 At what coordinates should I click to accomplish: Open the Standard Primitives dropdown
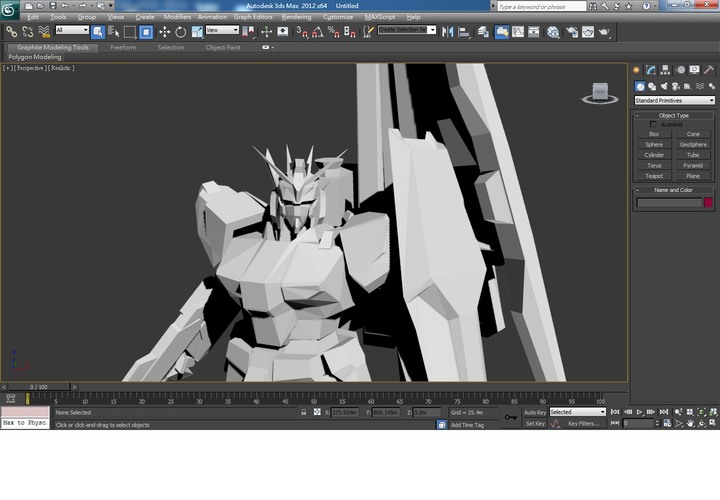point(675,100)
